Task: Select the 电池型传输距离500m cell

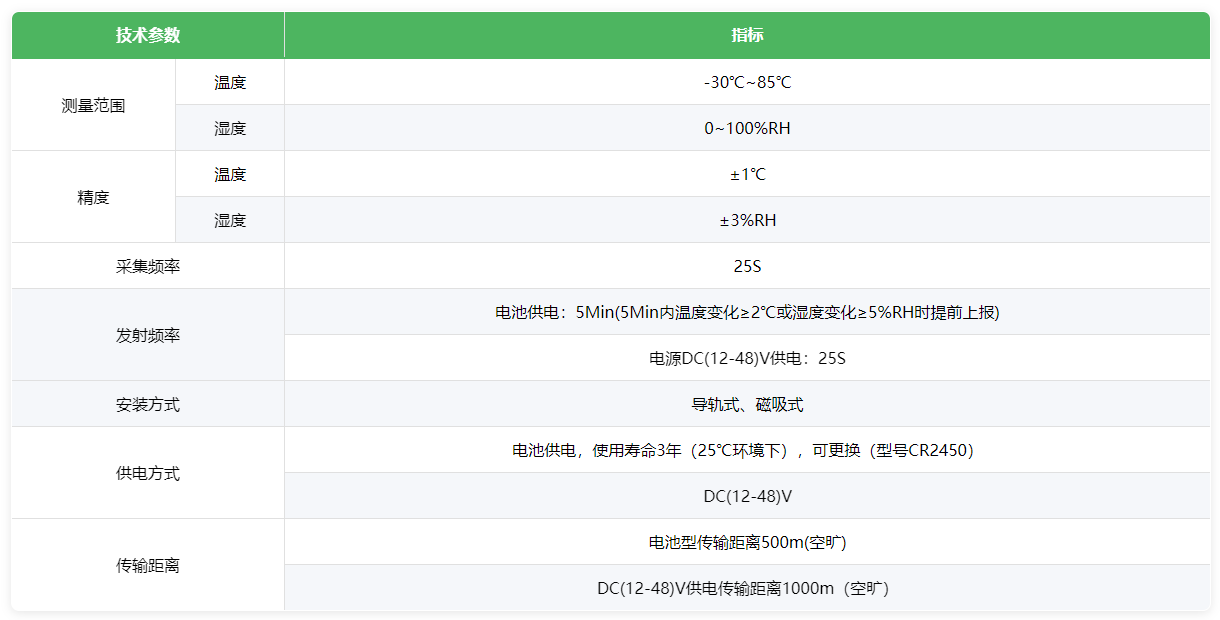Action: coord(747,542)
